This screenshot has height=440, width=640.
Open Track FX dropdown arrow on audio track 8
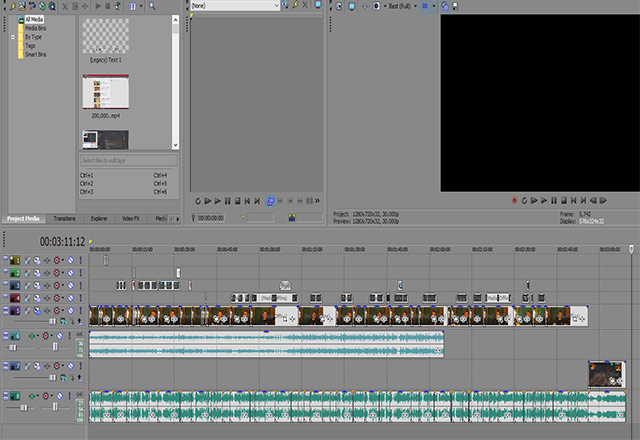(38, 396)
